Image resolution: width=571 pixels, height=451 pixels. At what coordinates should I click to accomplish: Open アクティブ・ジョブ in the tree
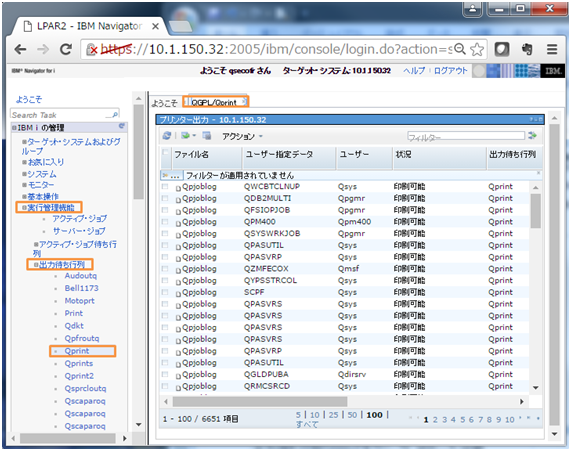coord(79,219)
